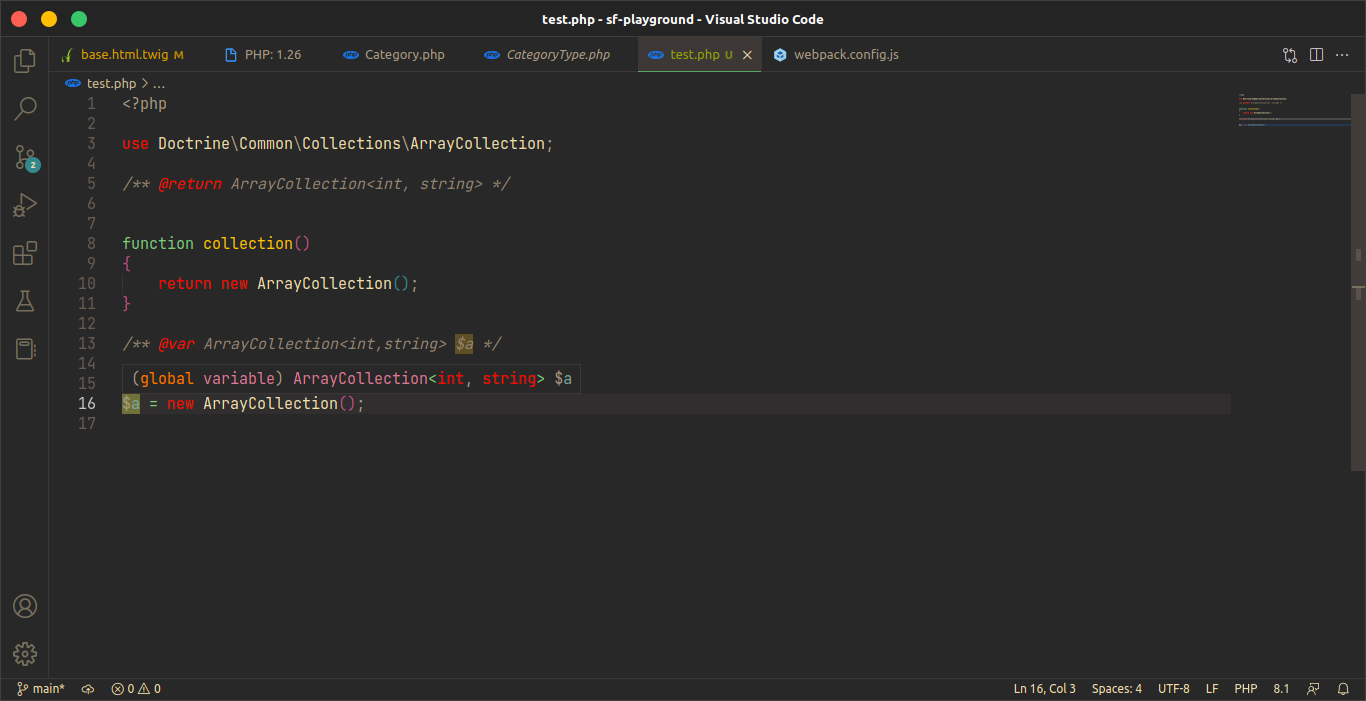Open the editor More Actions ellipsis

[x=1342, y=55]
